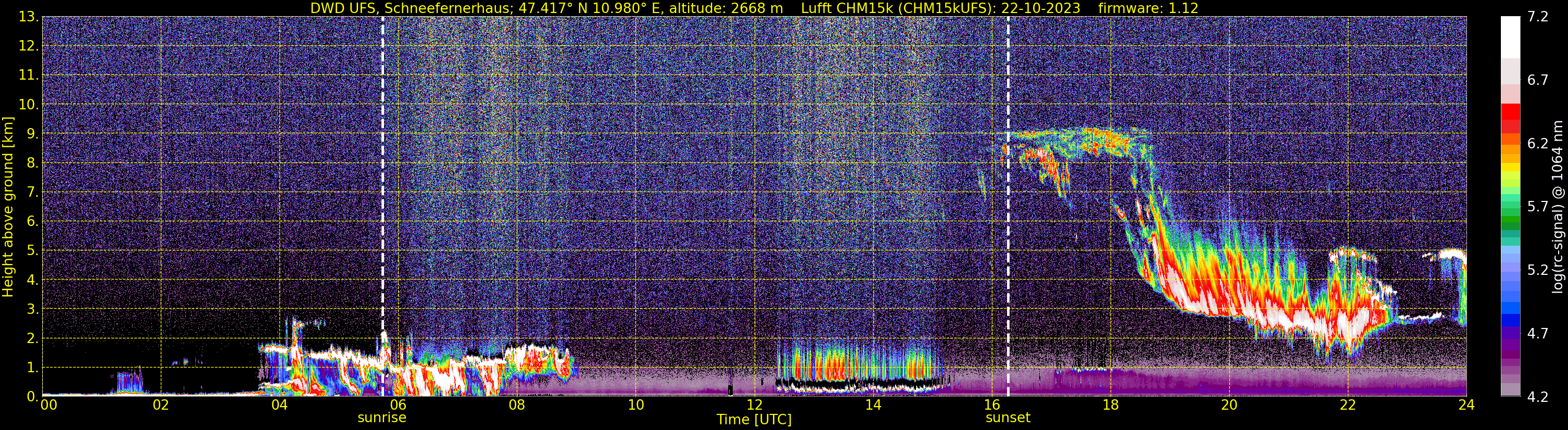Click the sunrise label under the time axis
1568x430 pixels.
[381, 418]
